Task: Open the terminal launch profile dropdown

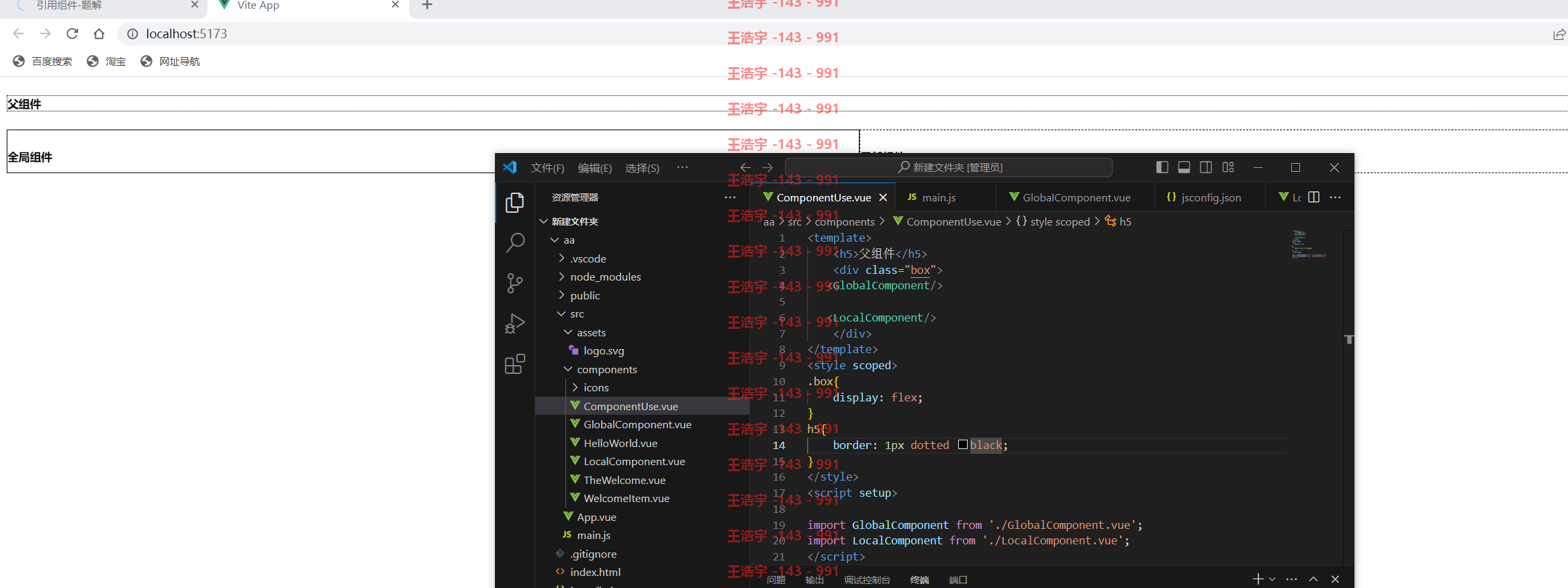Action: click(x=1272, y=579)
